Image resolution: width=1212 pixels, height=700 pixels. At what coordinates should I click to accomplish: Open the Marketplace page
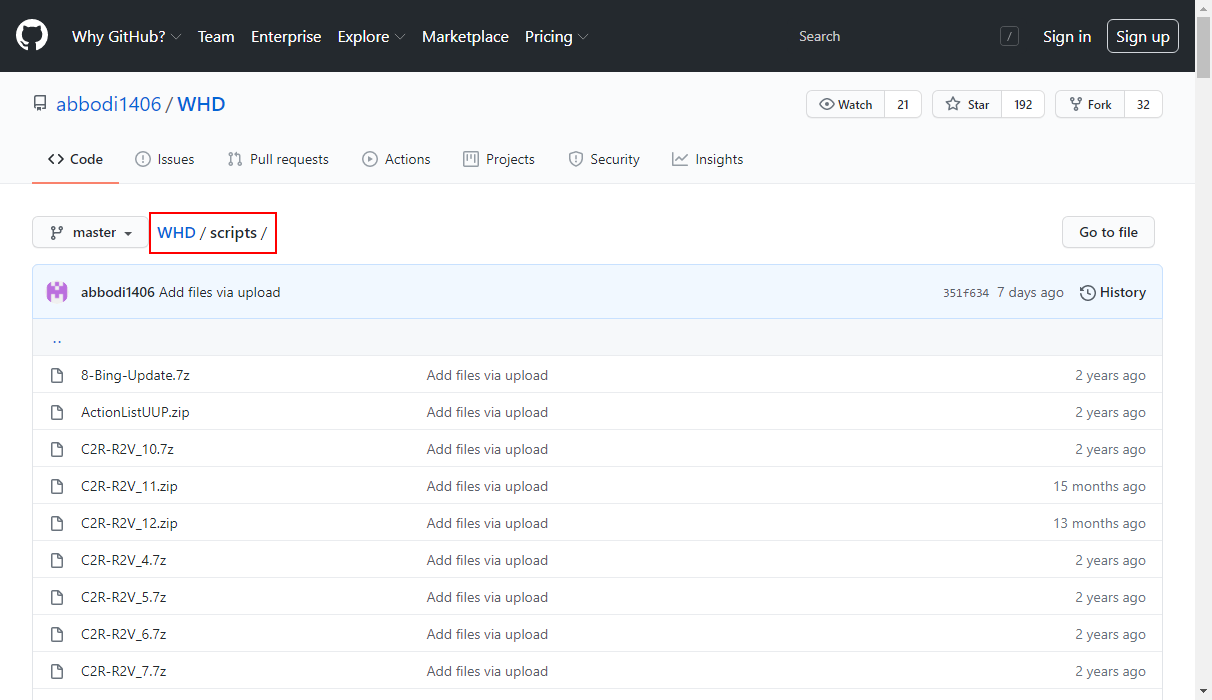point(465,36)
